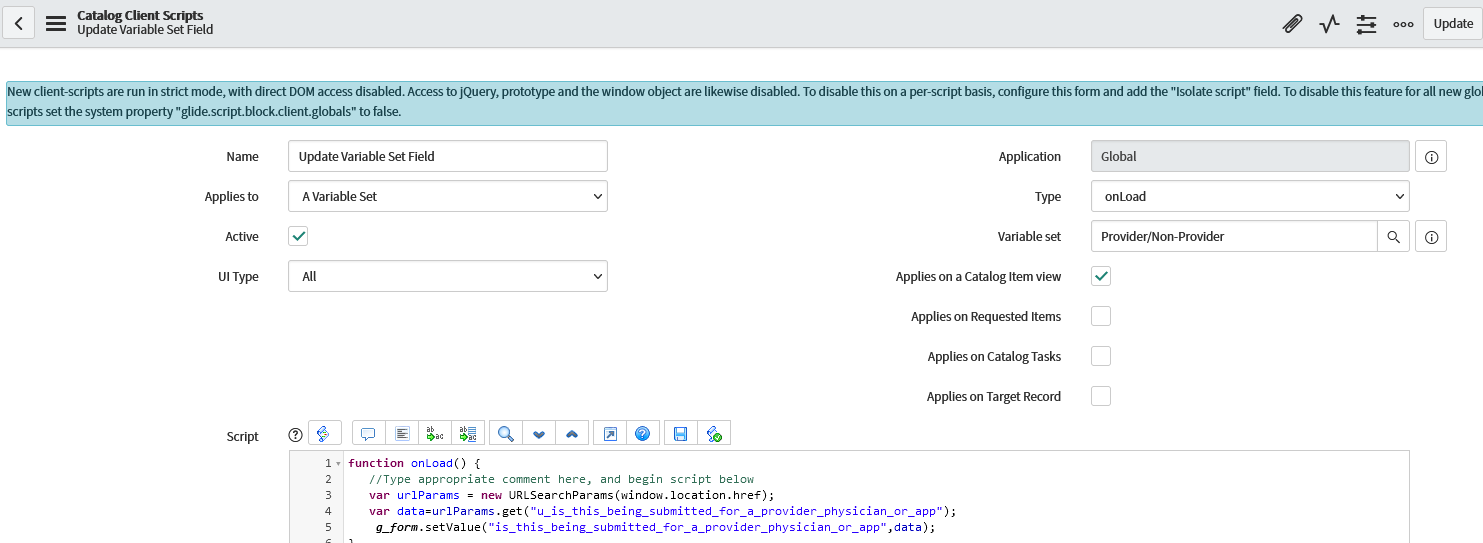Open the script editor help icon
Viewport: 1483px width, 543px height.
(x=643, y=433)
